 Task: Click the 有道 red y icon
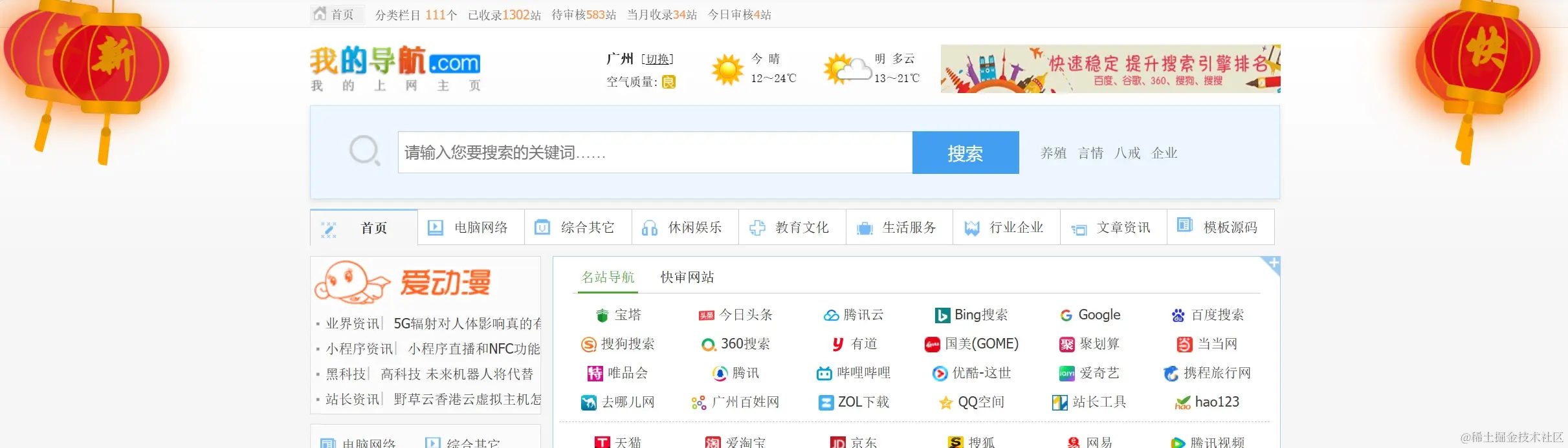838,345
